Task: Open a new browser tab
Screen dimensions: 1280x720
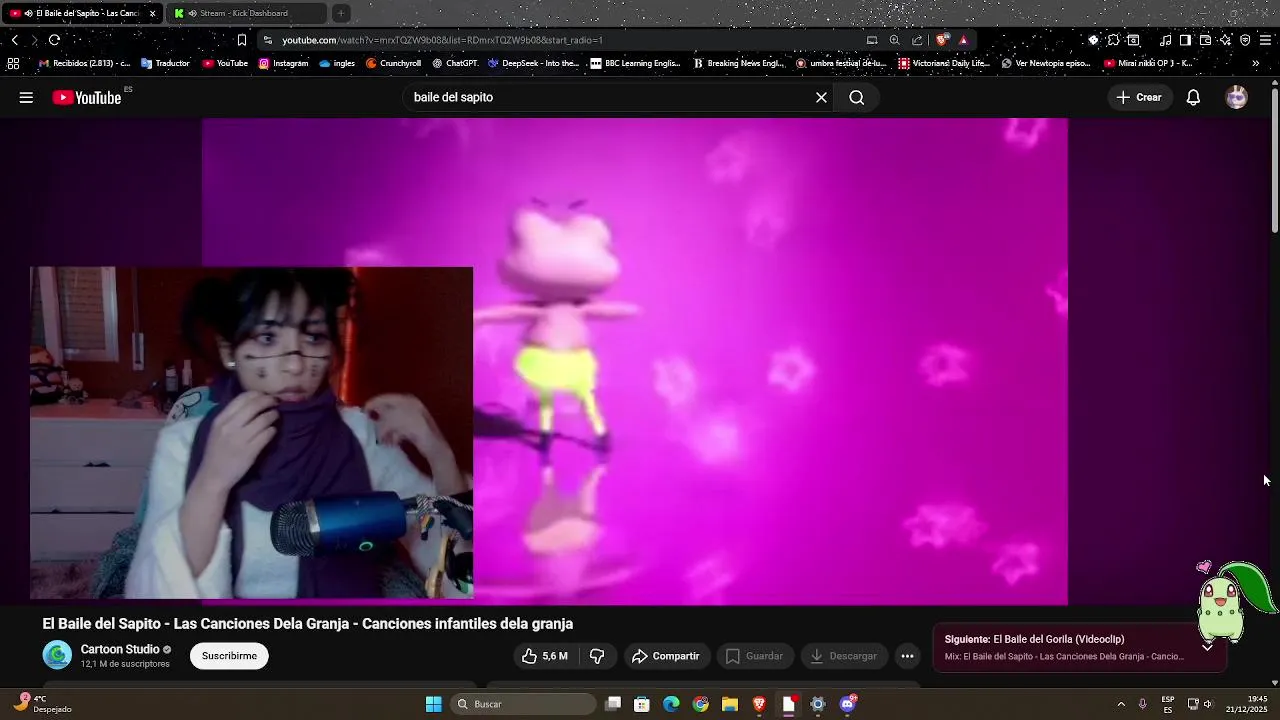Action: pyautogui.click(x=341, y=13)
